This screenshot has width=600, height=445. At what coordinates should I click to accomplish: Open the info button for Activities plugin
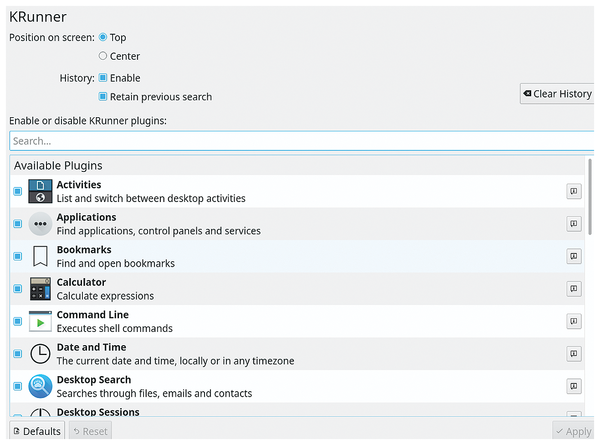[574, 191]
